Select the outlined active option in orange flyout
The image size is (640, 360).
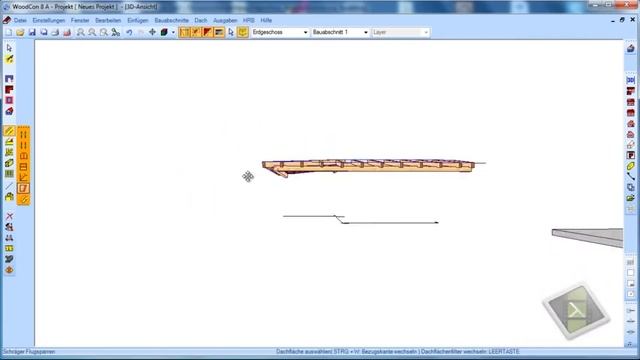pos(23,188)
